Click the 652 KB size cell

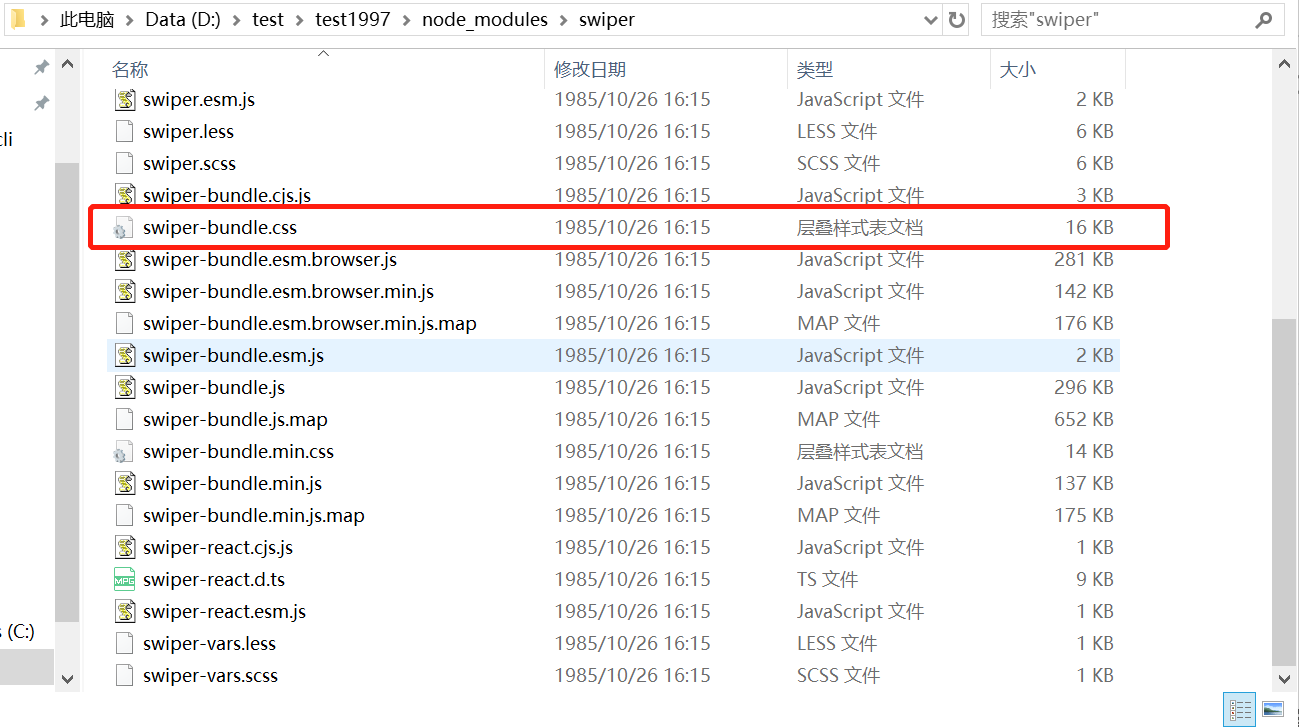pos(1084,420)
